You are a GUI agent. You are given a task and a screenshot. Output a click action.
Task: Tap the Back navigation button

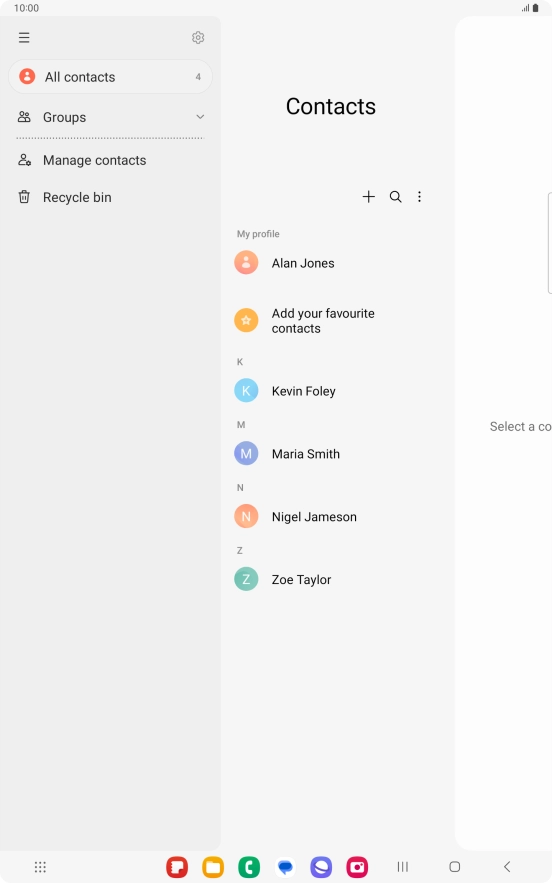tap(507, 867)
